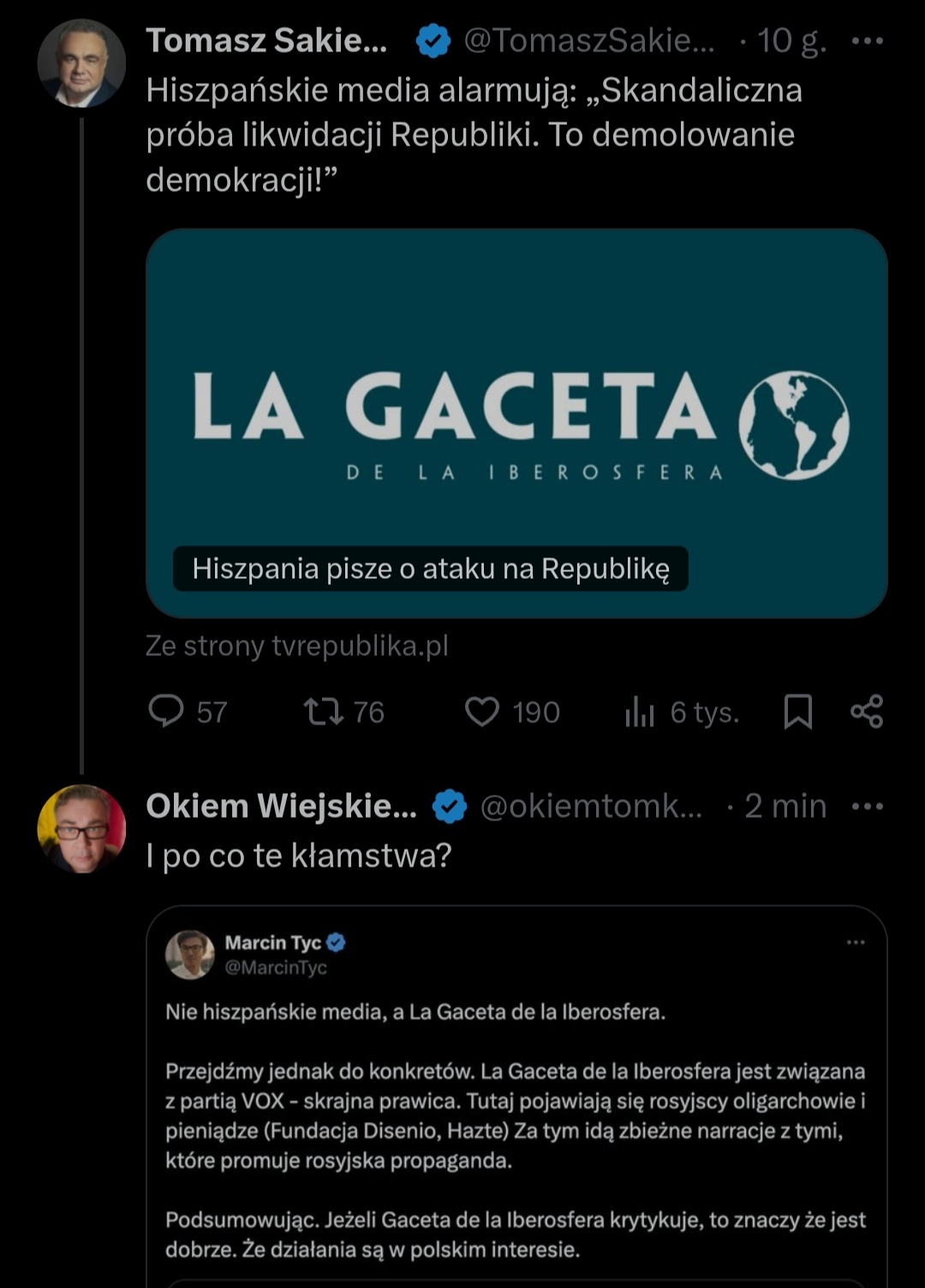Click the Marcin Tyc name in the quote
925x1288 pixels.
coord(272,943)
